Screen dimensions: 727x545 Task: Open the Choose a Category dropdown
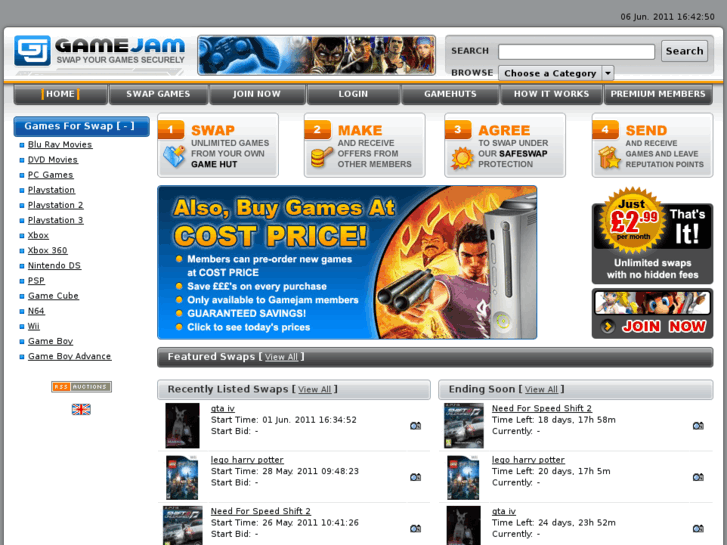tap(556, 73)
